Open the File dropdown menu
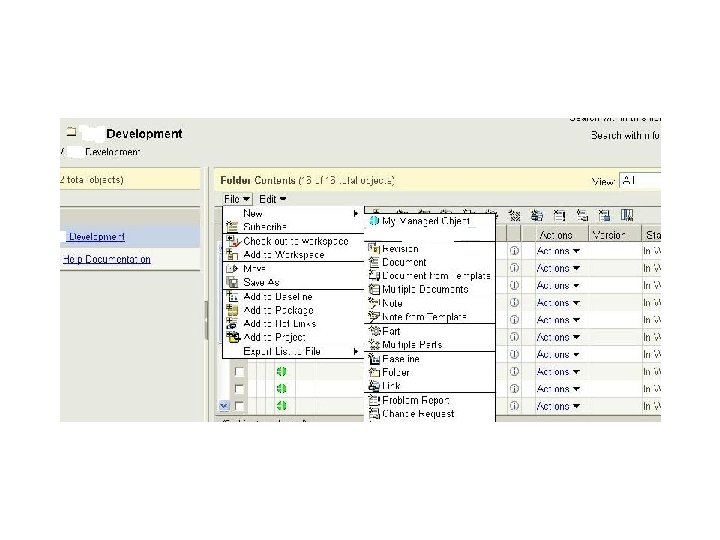Screen dimensions: 720x540 click(x=236, y=199)
